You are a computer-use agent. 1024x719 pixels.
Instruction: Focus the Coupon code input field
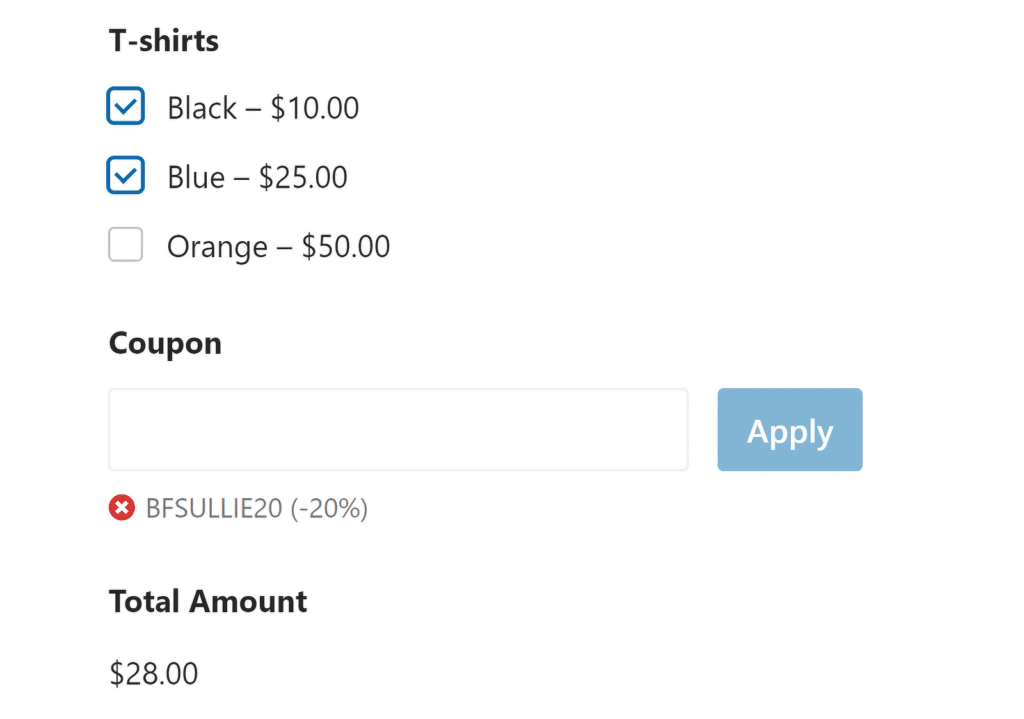(398, 430)
